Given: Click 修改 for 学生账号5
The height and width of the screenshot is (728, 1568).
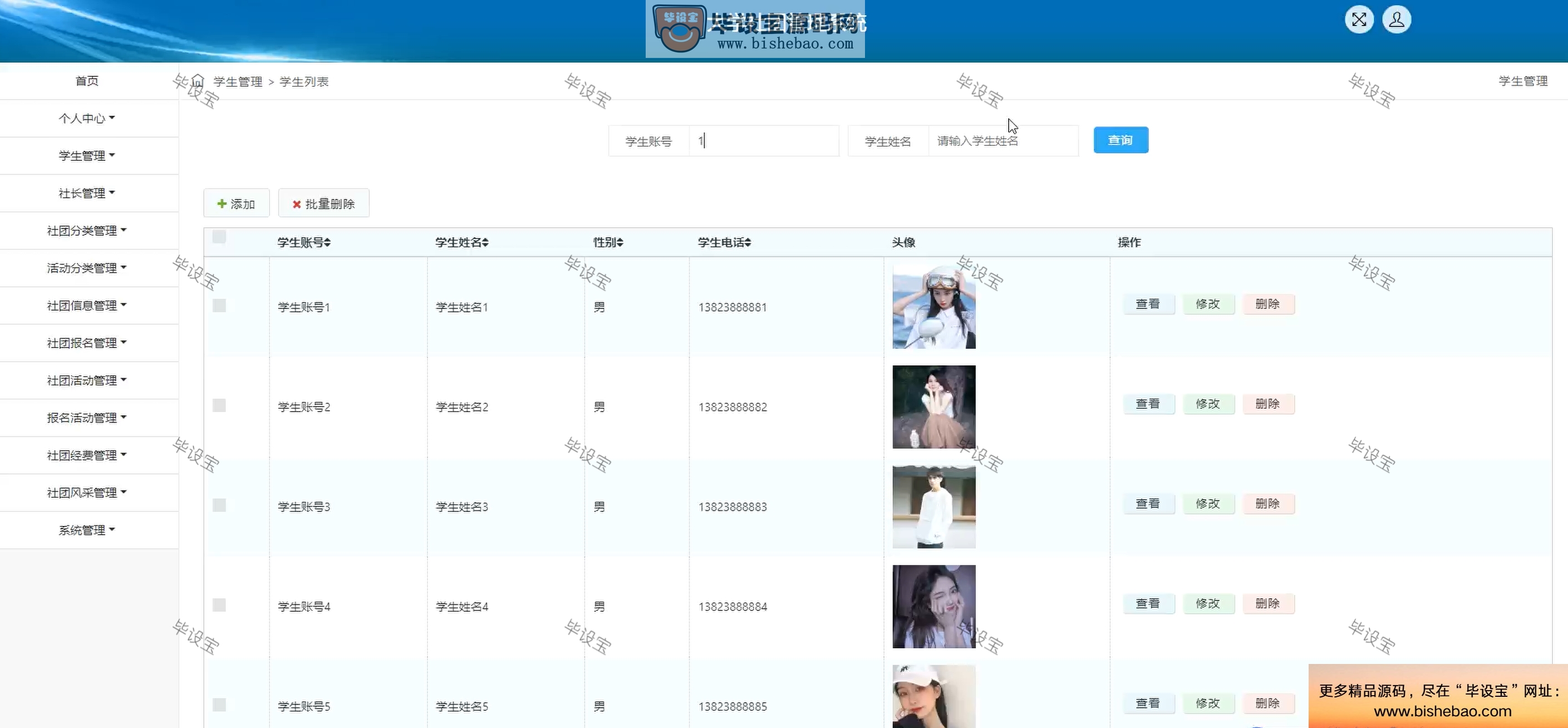Looking at the screenshot, I should coord(1208,703).
